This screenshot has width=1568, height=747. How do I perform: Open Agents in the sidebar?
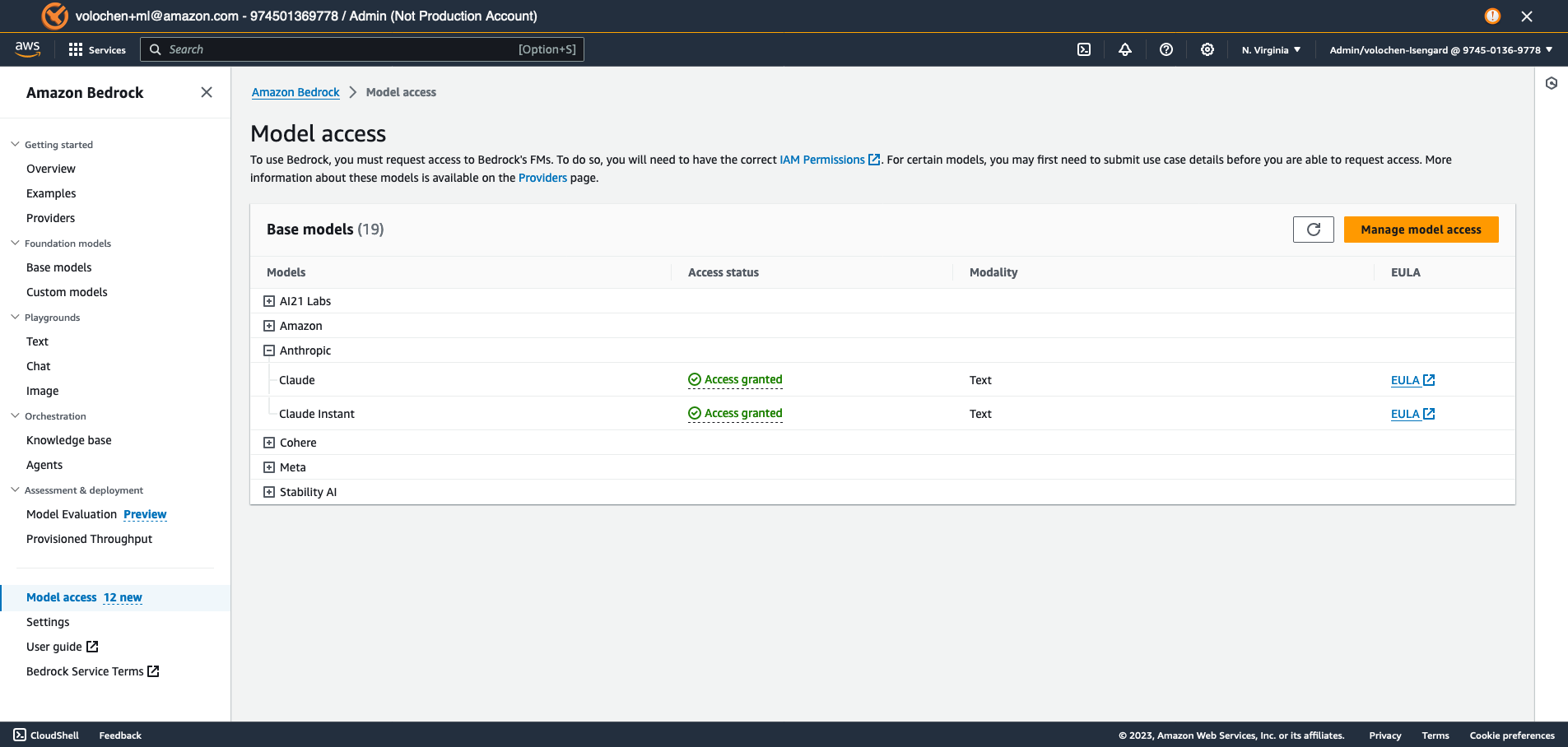pos(44,465)
